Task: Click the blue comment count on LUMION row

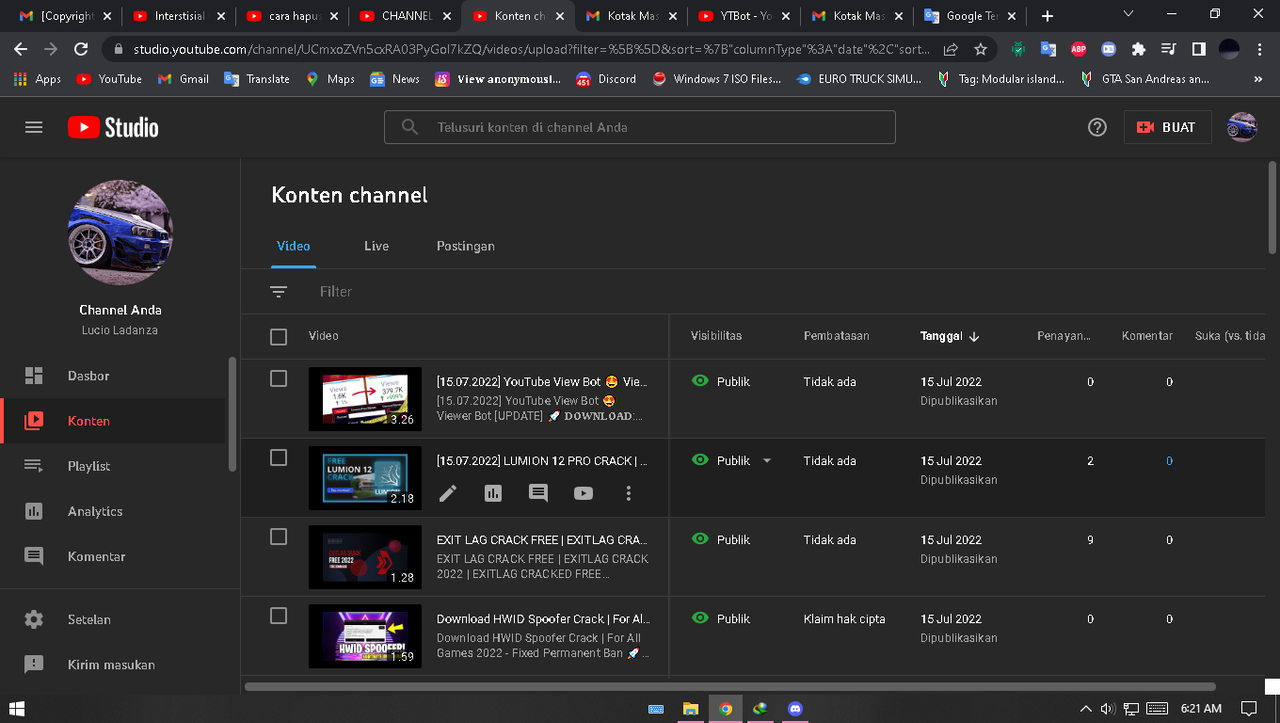Action: coord(1169,461)
